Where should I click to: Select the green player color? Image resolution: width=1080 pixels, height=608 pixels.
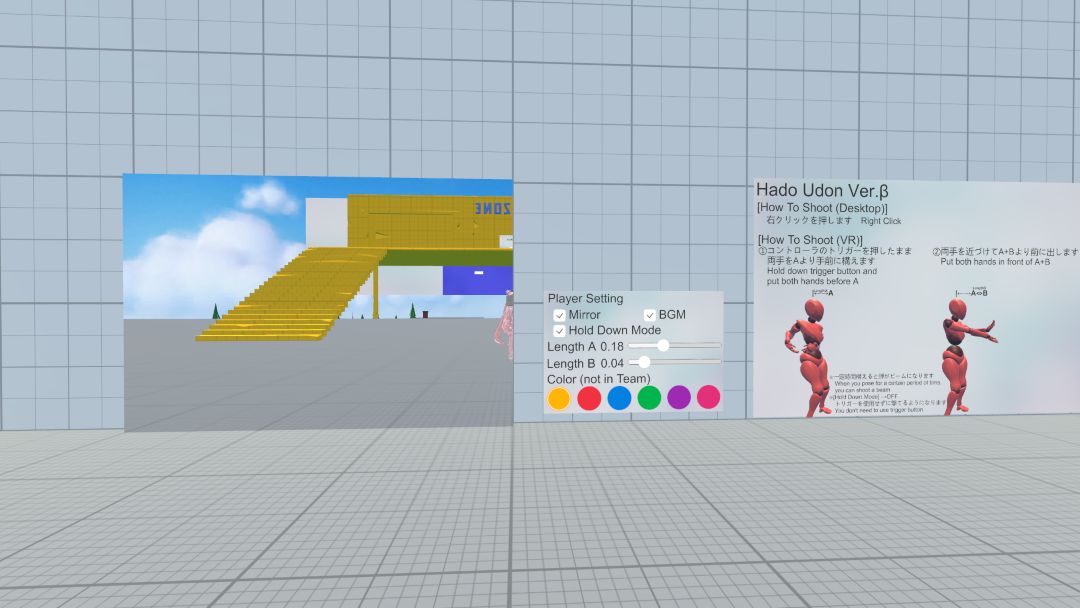point(648,398)
